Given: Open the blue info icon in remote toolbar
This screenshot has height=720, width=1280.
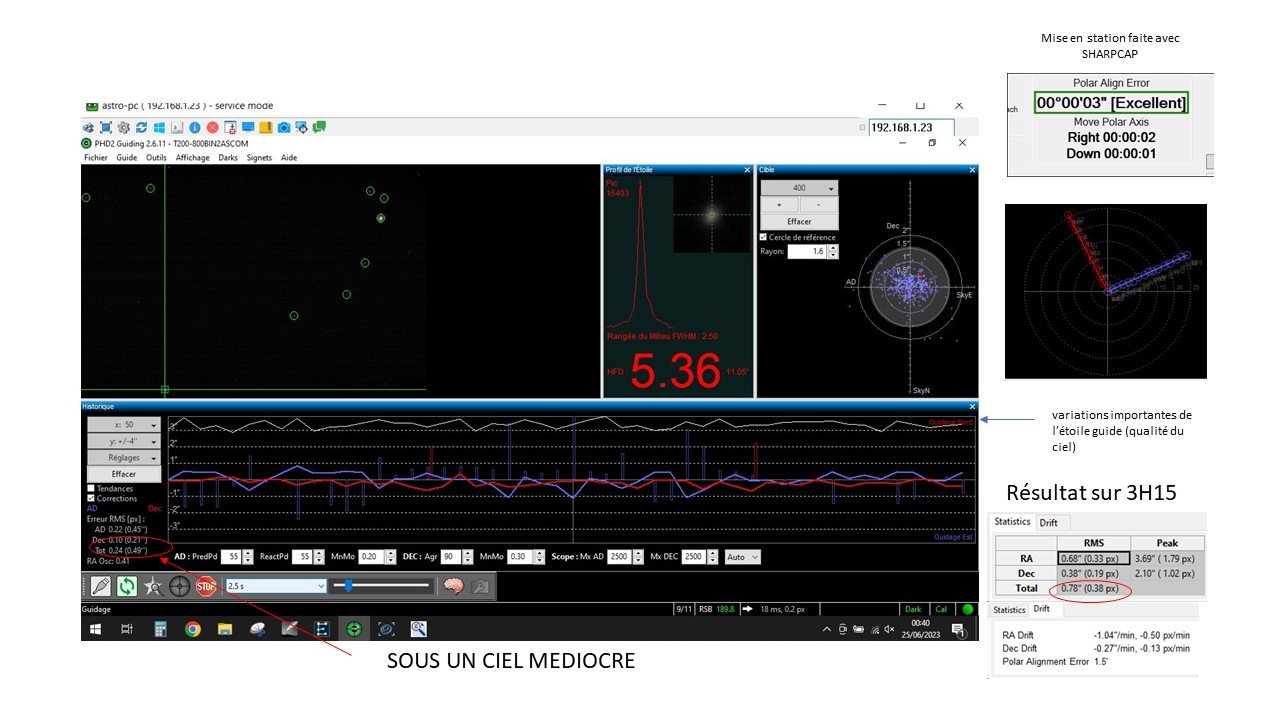Looking at the screenshot, I should [195, 127].
